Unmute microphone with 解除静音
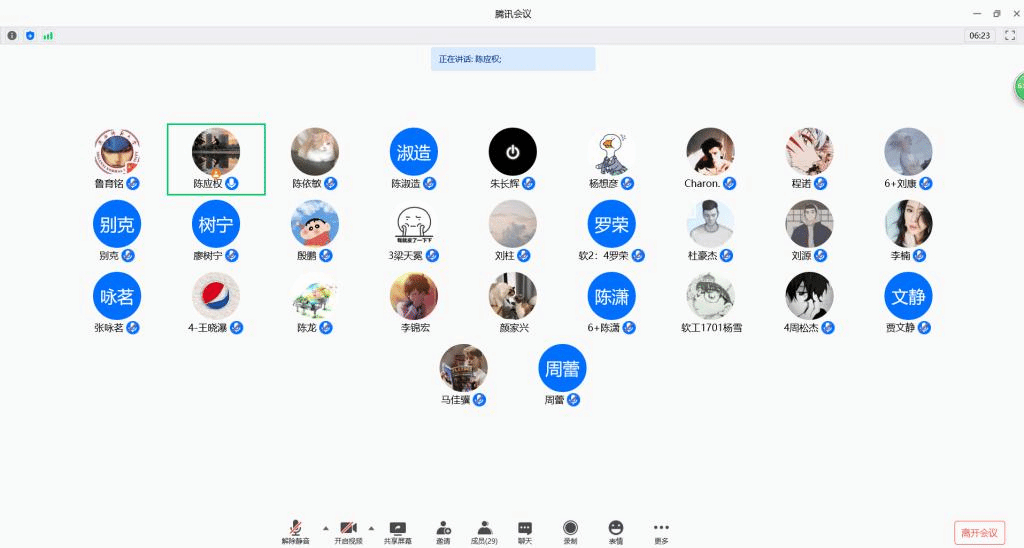This screenshot has width=1024, height=548. coord(295,528)
